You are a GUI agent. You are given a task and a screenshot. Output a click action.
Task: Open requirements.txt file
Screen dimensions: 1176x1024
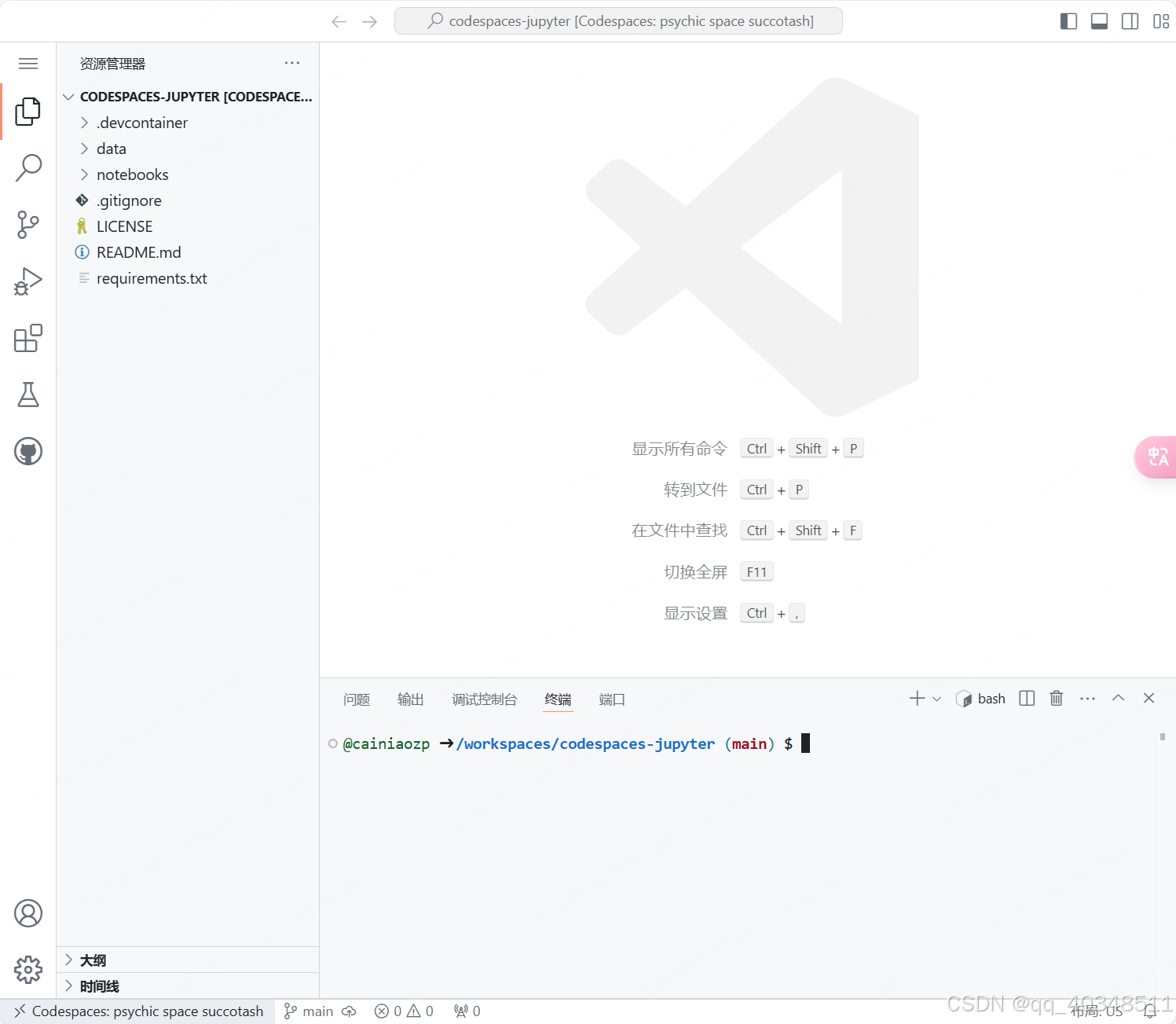(x=188, y=278)
